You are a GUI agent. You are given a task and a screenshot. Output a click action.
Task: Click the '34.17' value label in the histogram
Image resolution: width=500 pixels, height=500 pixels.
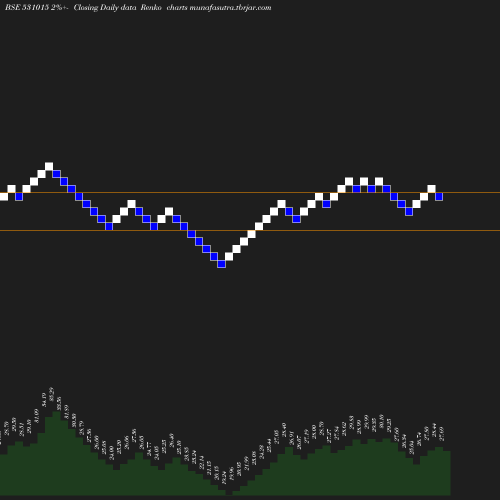[44, 400]
